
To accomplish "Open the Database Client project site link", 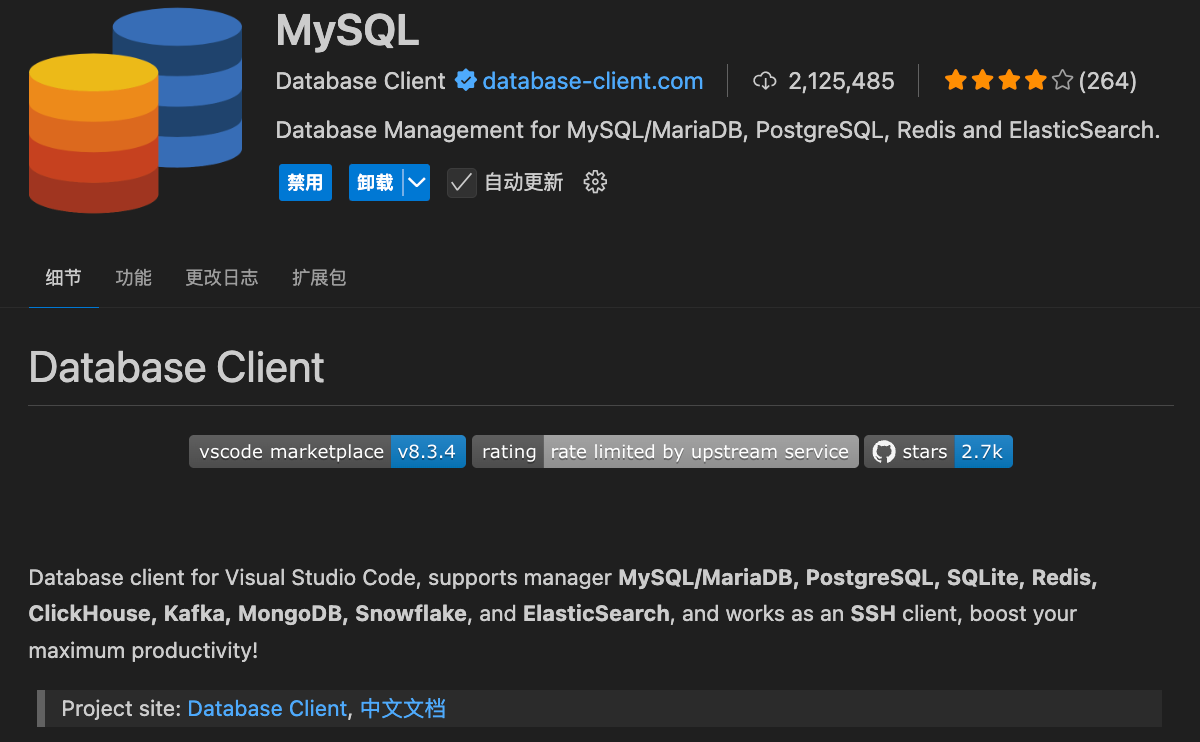I will pyautogui.click(x=267, y=709).
